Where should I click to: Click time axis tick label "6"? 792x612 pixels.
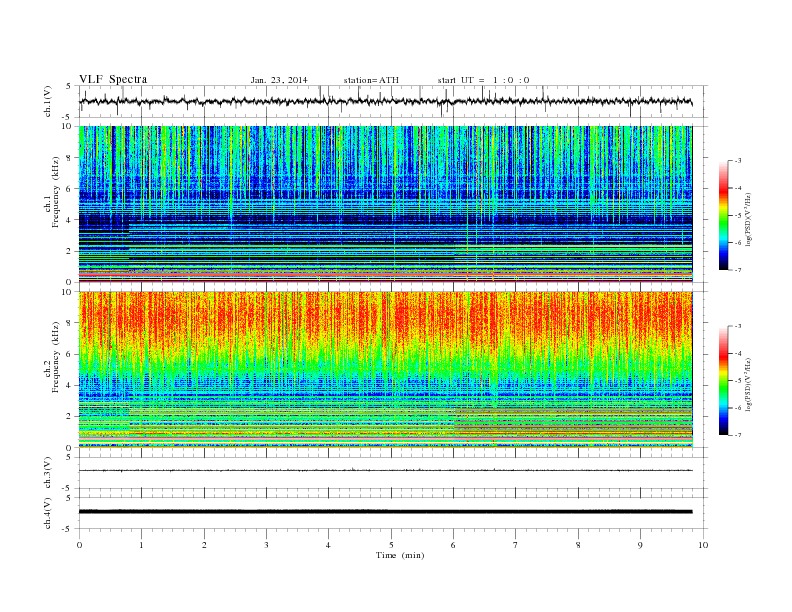(x=453, y=545)
